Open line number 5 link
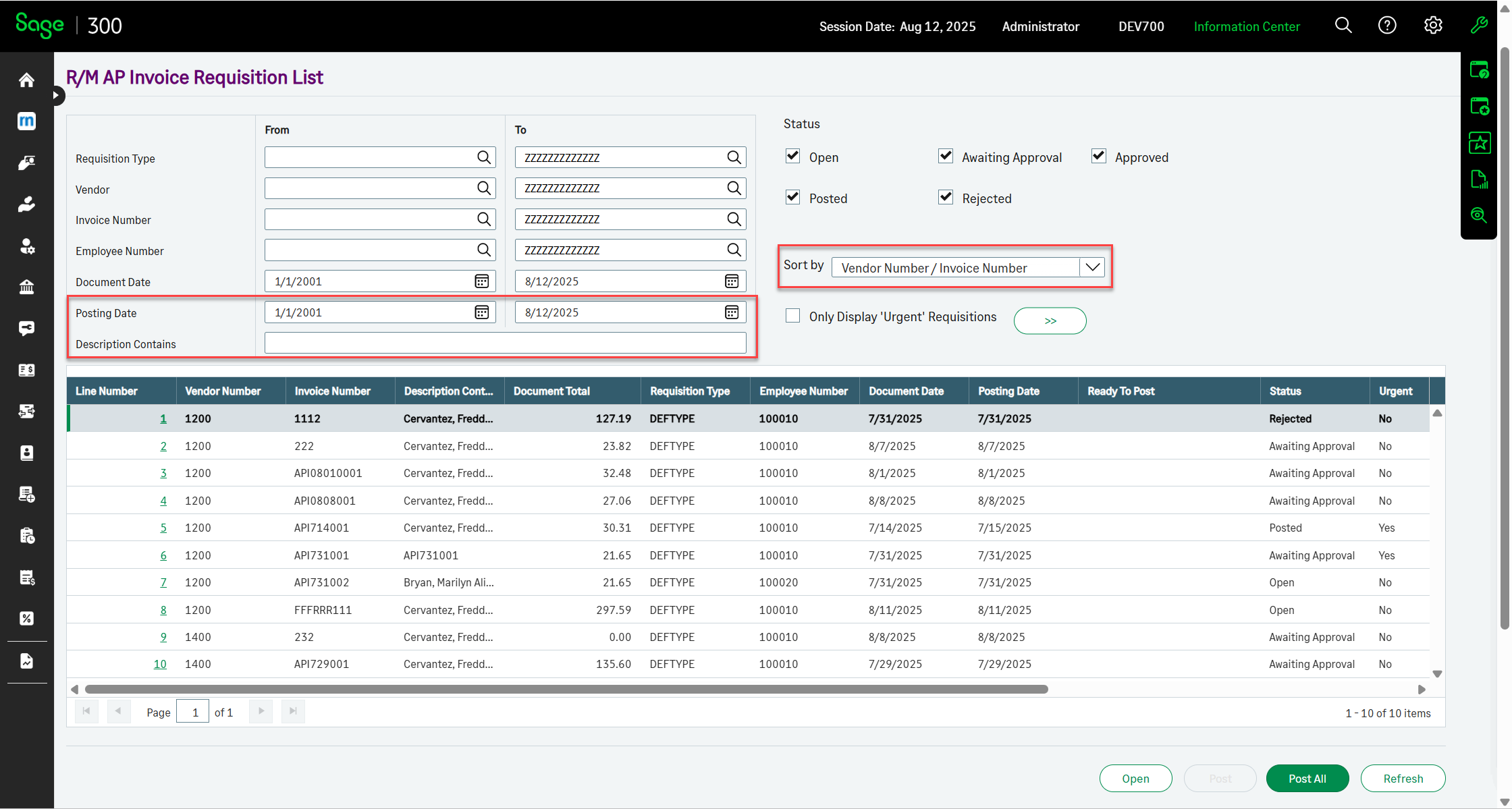The height and width of the screenshot is (809, 1512). pyautogui.click(x=163, y=528)
